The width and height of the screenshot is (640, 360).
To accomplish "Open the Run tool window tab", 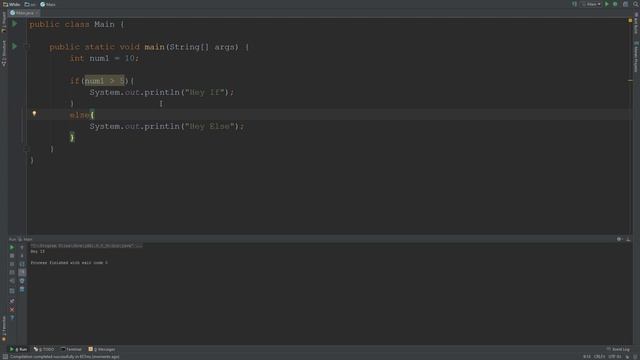I will pos(18,349).
